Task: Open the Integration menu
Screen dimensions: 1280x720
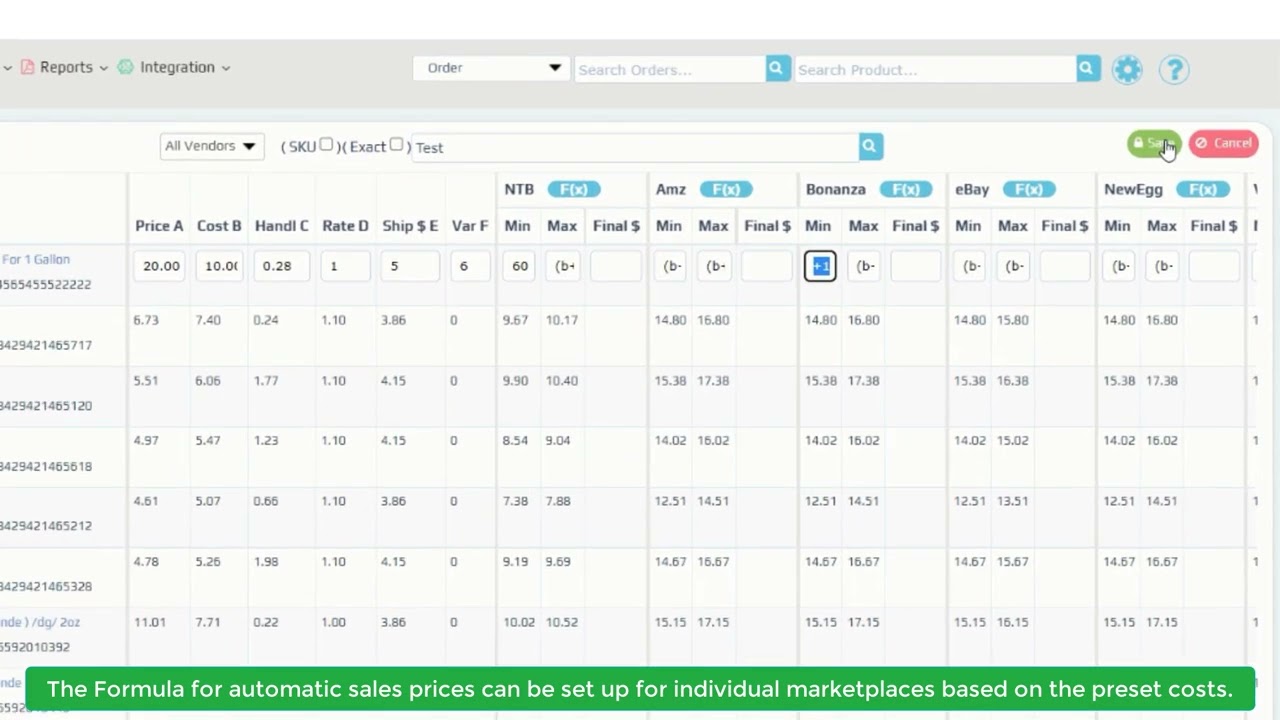Action: 175,67
